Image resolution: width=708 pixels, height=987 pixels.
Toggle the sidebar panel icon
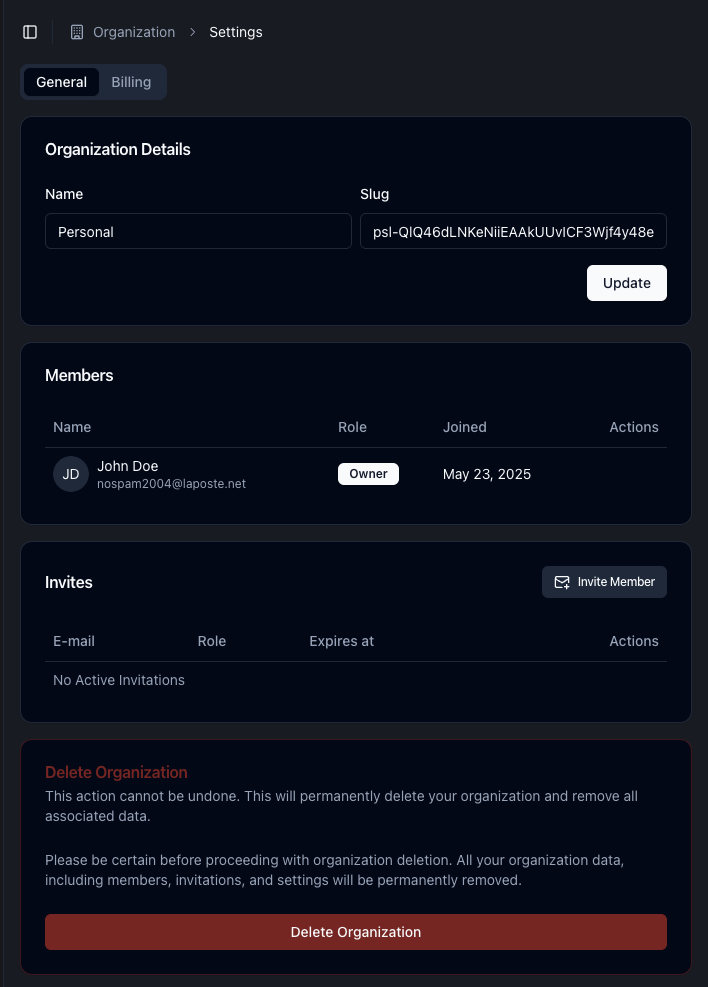point(30,32)
